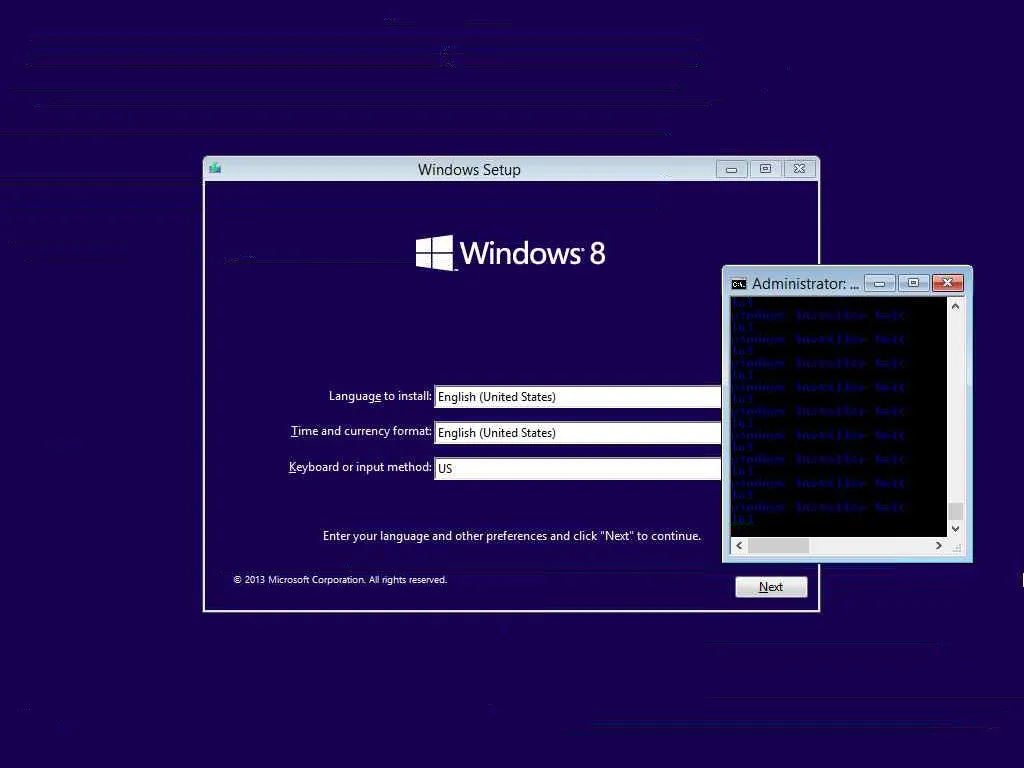Click the scroll left arrow in command prompt

click(739, 545)
